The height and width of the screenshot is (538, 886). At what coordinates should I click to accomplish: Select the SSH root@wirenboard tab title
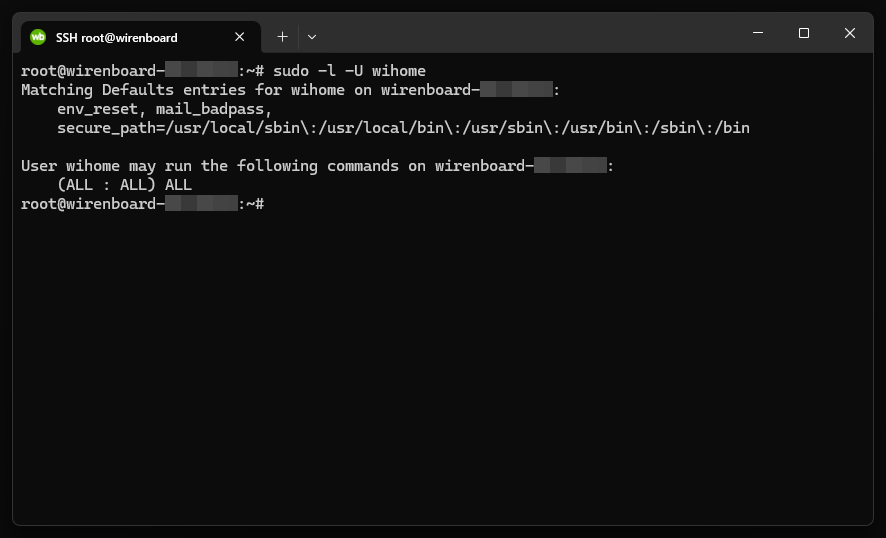coord(116,38)
